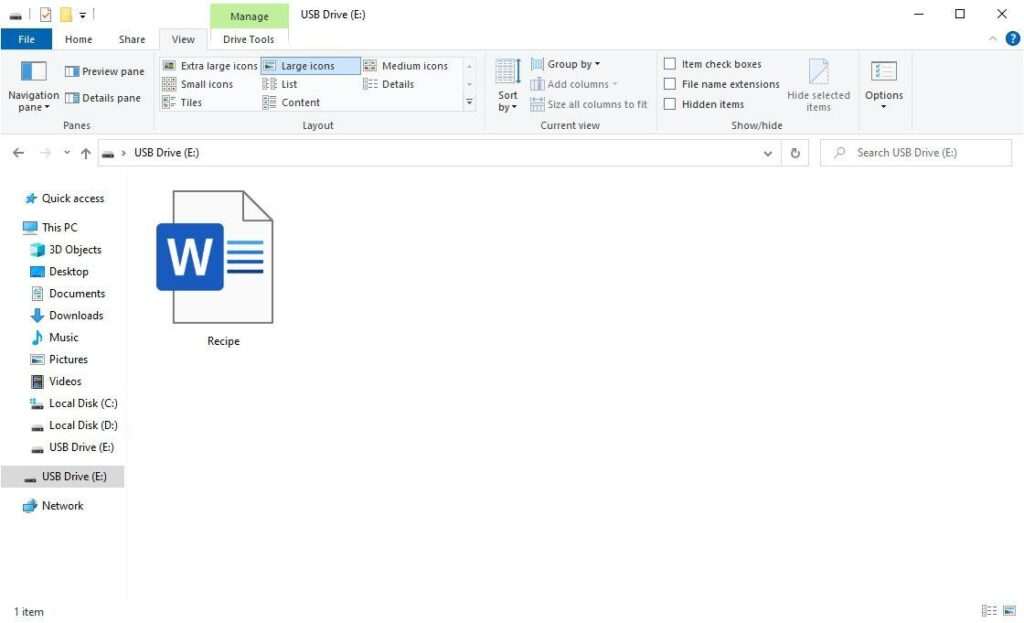Screen dimensions: 1024x623
Task: Open the Documents folder
Action: click(x=68, y=294)
